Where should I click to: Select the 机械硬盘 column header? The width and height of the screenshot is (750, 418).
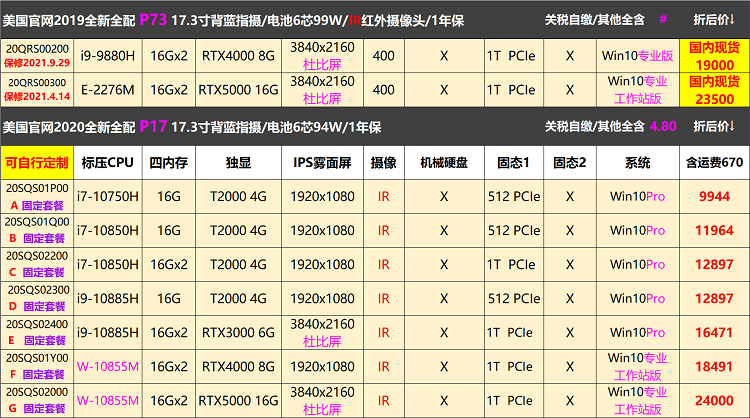pos(444,163)
